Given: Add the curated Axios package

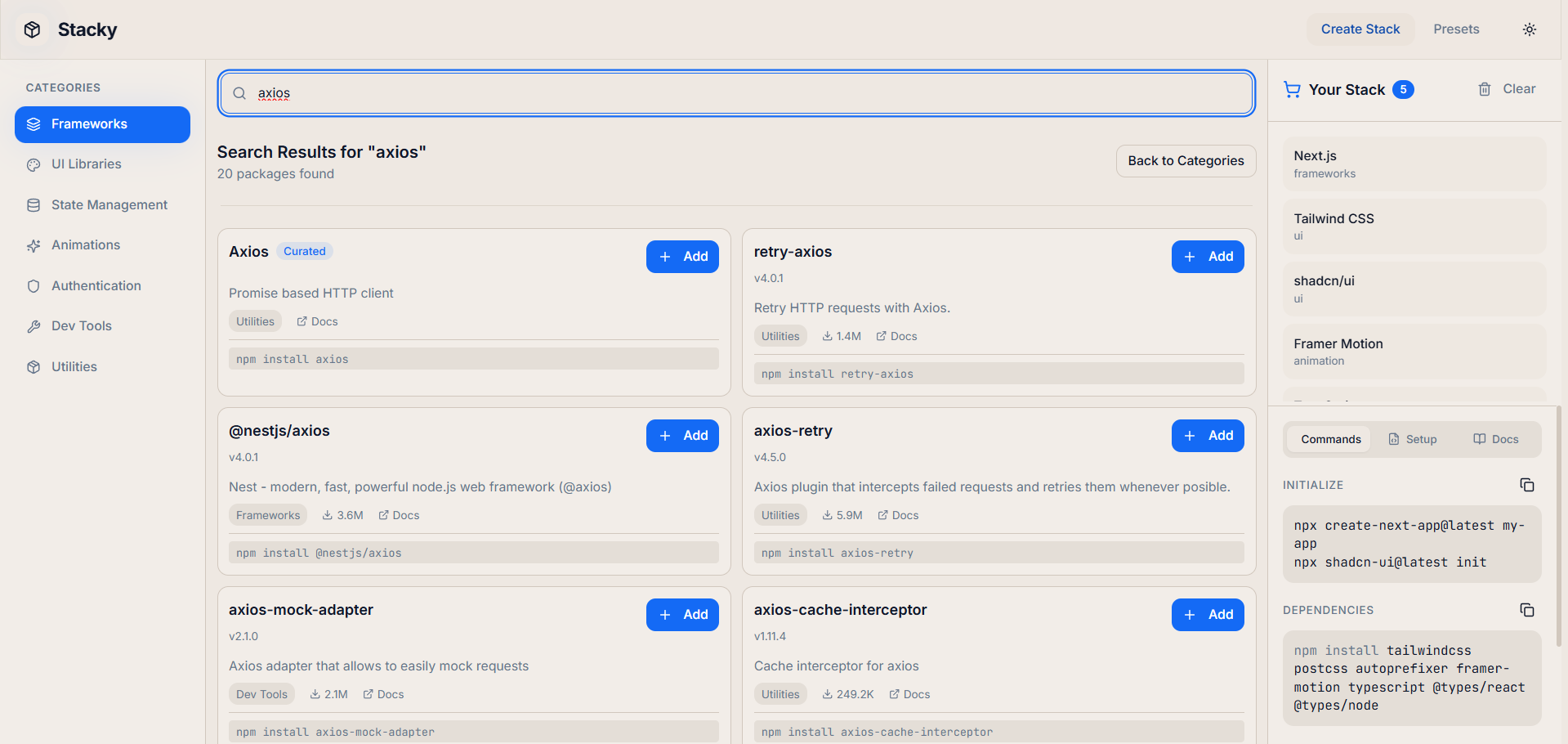Looking at the screenshot, I should click(682, 257).
